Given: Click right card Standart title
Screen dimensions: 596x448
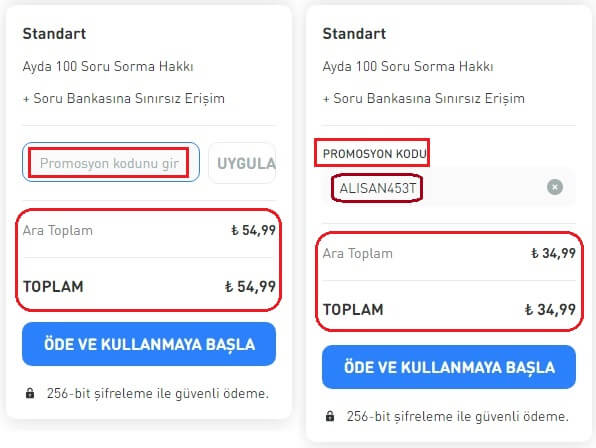Looking at the screenshot, I should click(x=354, y=34).
